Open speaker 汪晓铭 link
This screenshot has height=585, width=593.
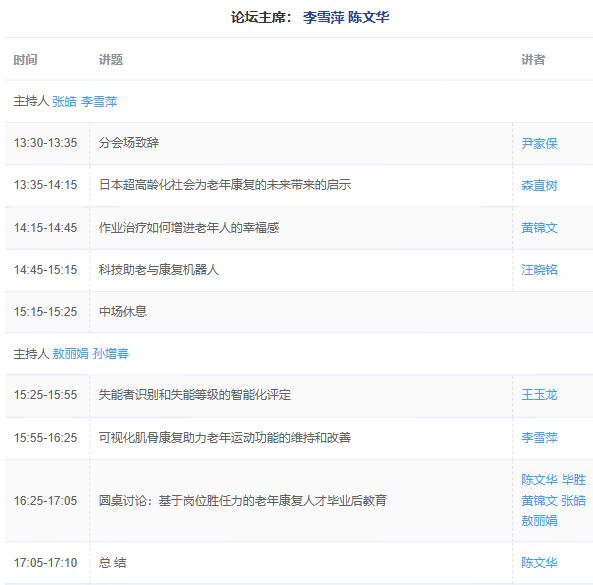[x=539, y=270]
